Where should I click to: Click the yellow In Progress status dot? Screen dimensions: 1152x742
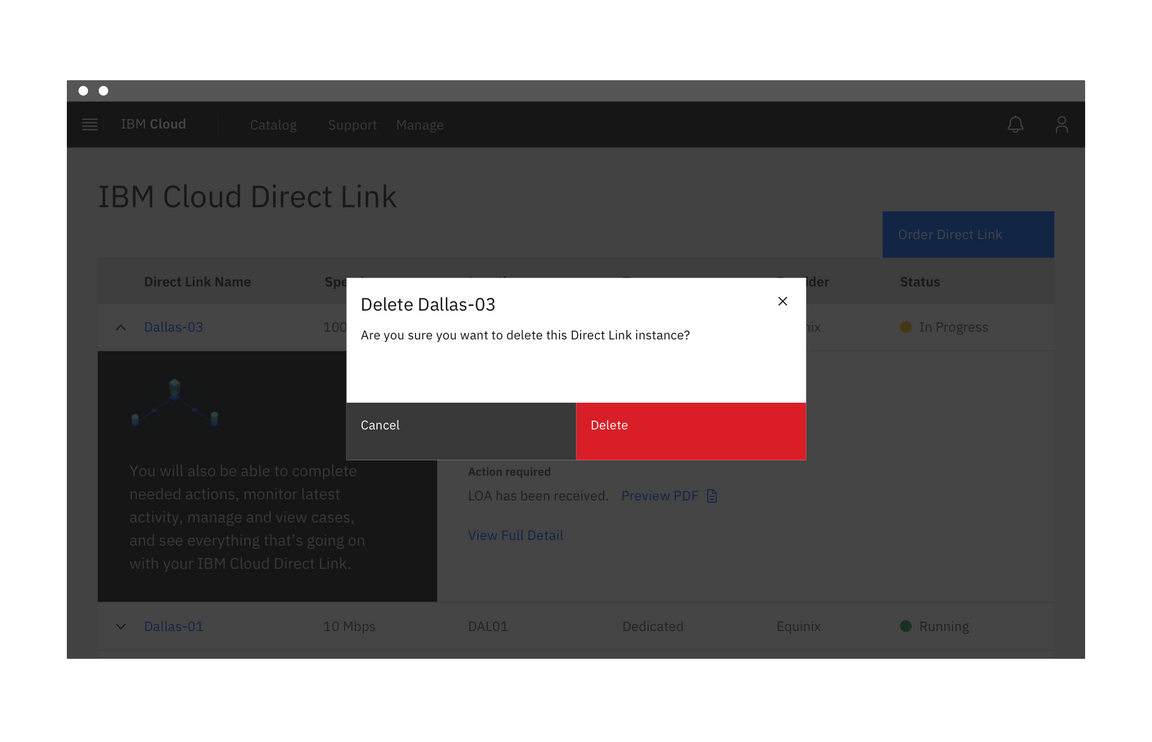click(x=904, y=327)
